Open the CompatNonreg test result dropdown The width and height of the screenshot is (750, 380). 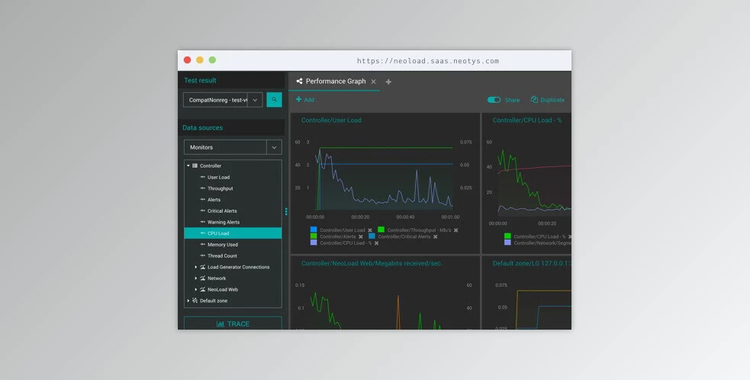click(x=255, y=100)
